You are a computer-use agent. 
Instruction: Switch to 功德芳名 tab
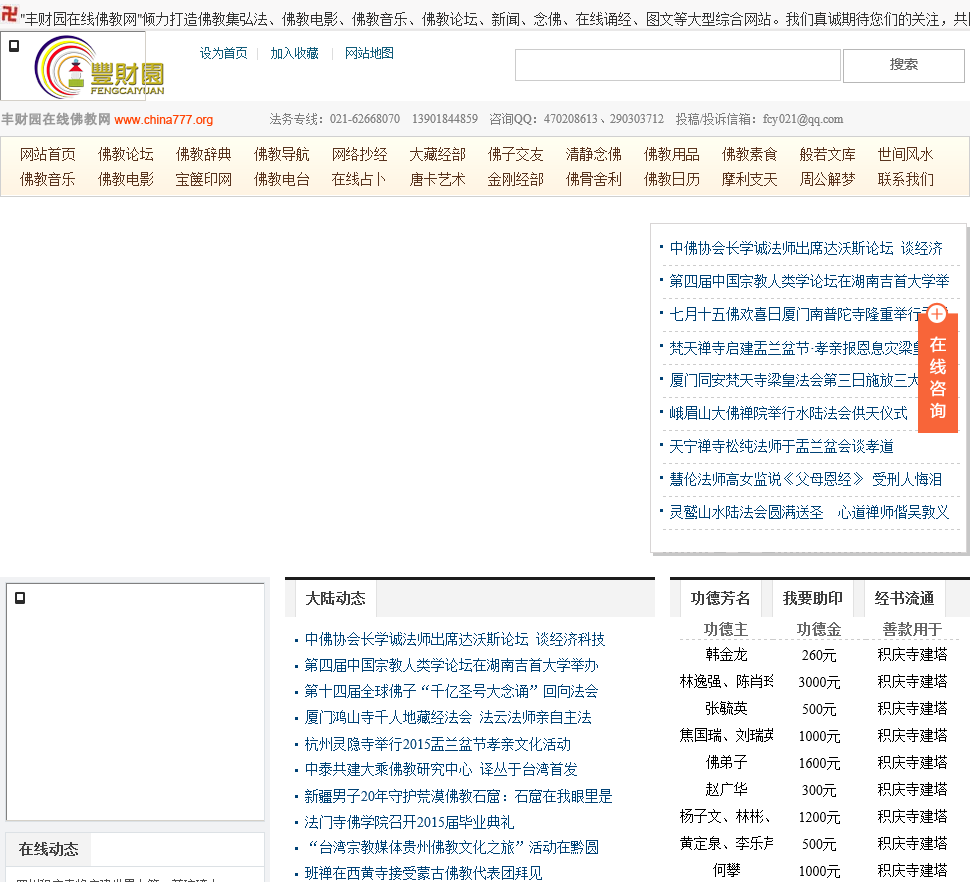click(721, 598)
